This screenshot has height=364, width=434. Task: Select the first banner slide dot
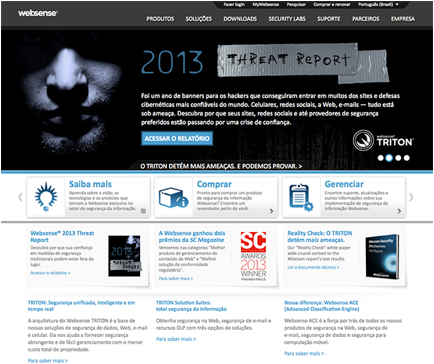(x=380, y=158)
